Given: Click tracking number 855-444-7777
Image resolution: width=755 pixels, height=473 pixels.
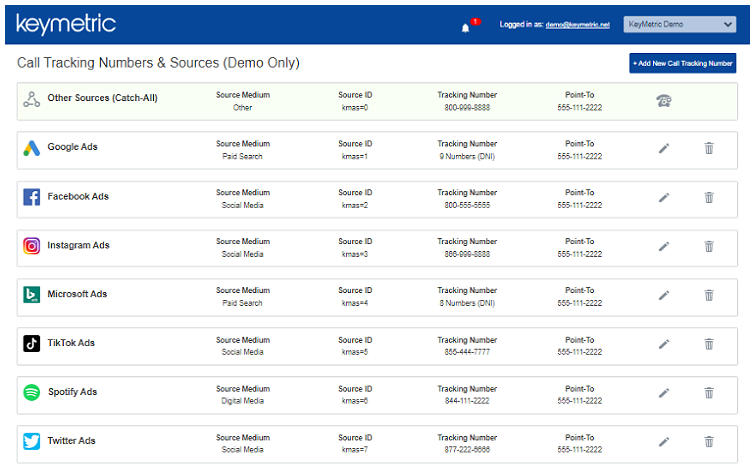Looking at the screenshot, I should pos(467,352).
